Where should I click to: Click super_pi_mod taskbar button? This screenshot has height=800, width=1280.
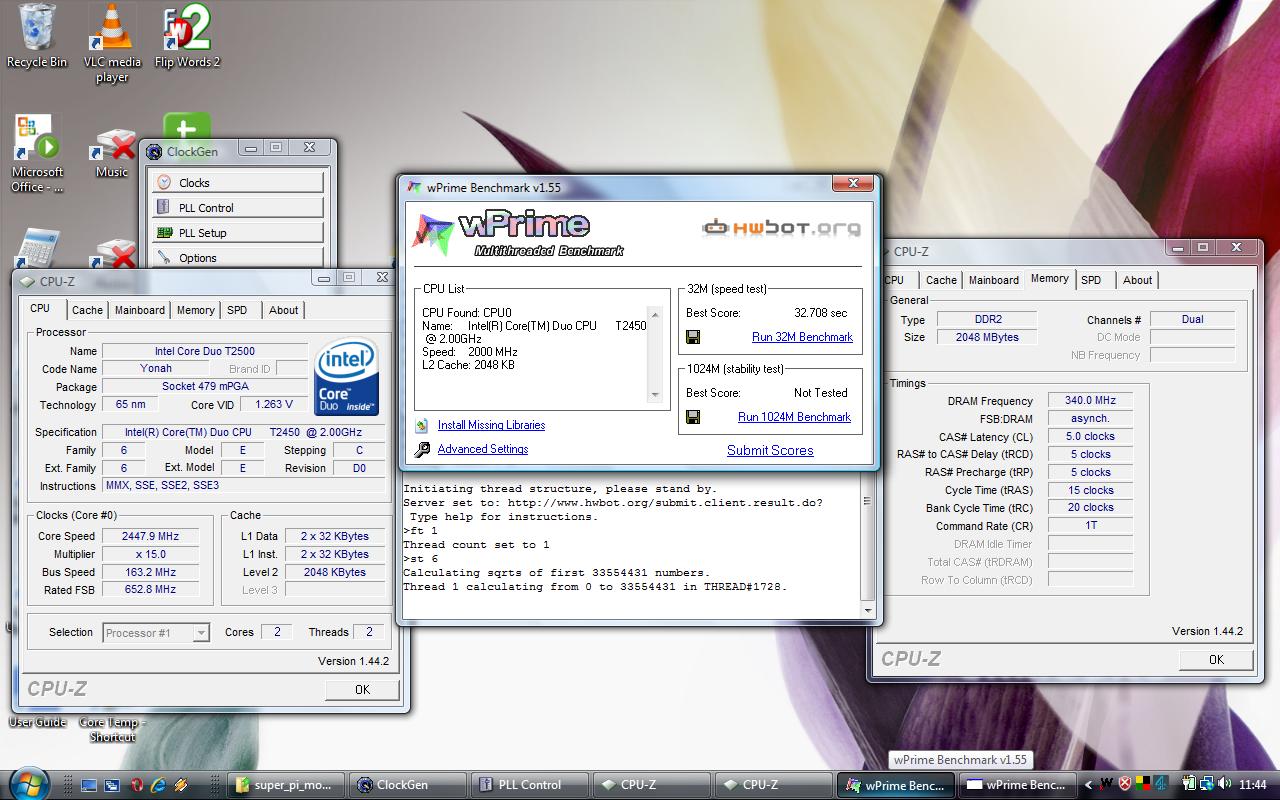pos(288,785)
